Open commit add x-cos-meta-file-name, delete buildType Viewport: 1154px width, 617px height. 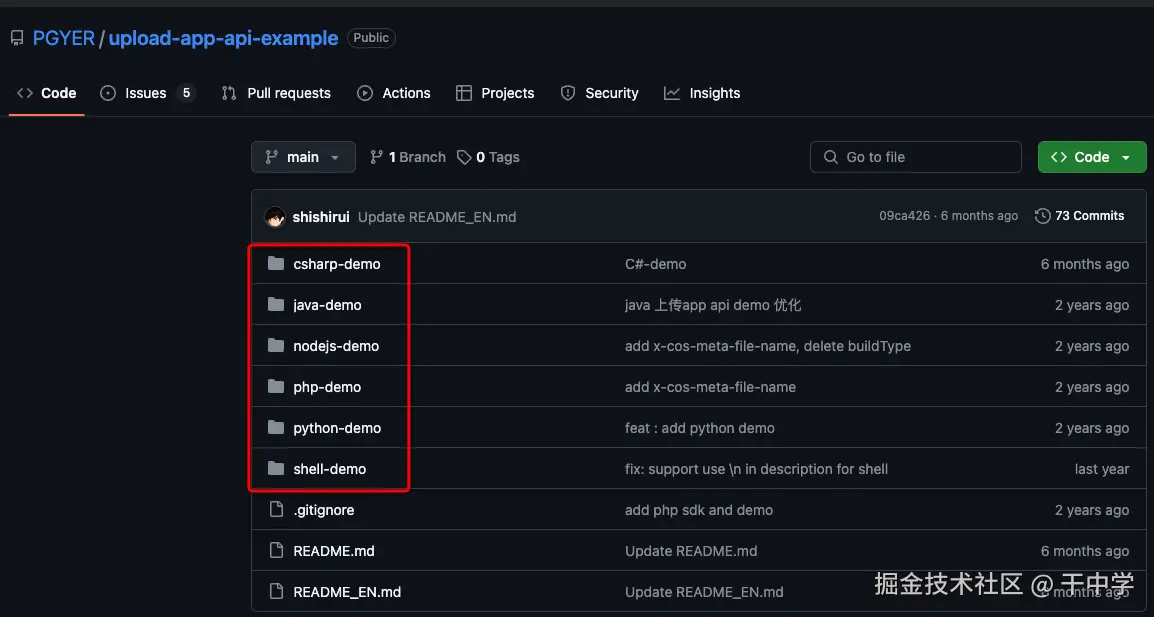(x=768, y=346)
